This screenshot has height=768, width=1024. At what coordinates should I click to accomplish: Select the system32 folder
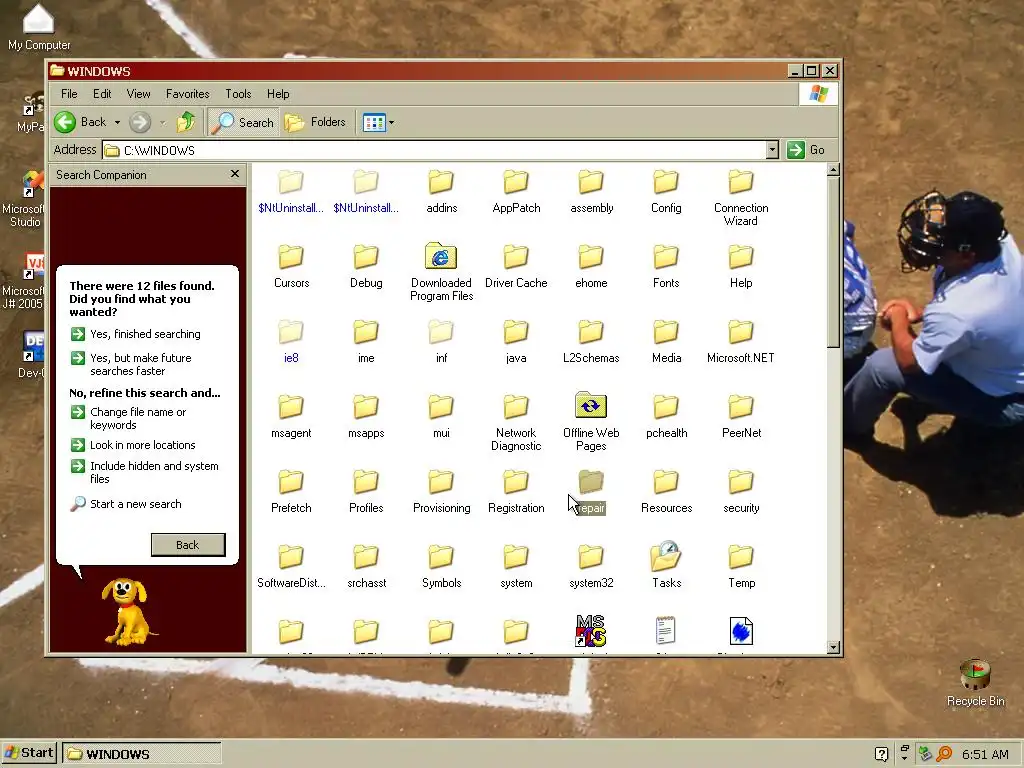click(591, 567)
